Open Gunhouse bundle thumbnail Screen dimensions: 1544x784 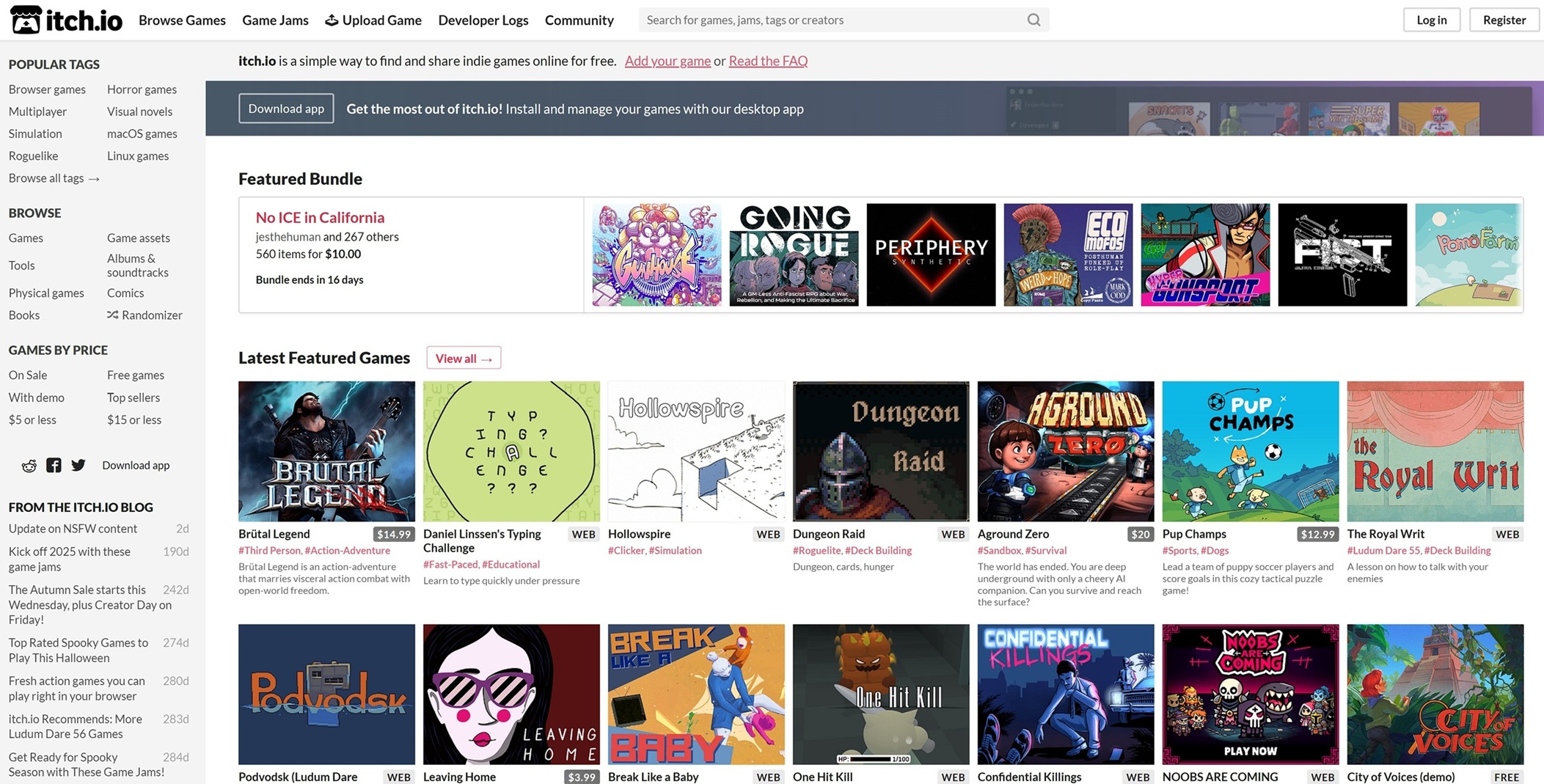coord(656,254)
